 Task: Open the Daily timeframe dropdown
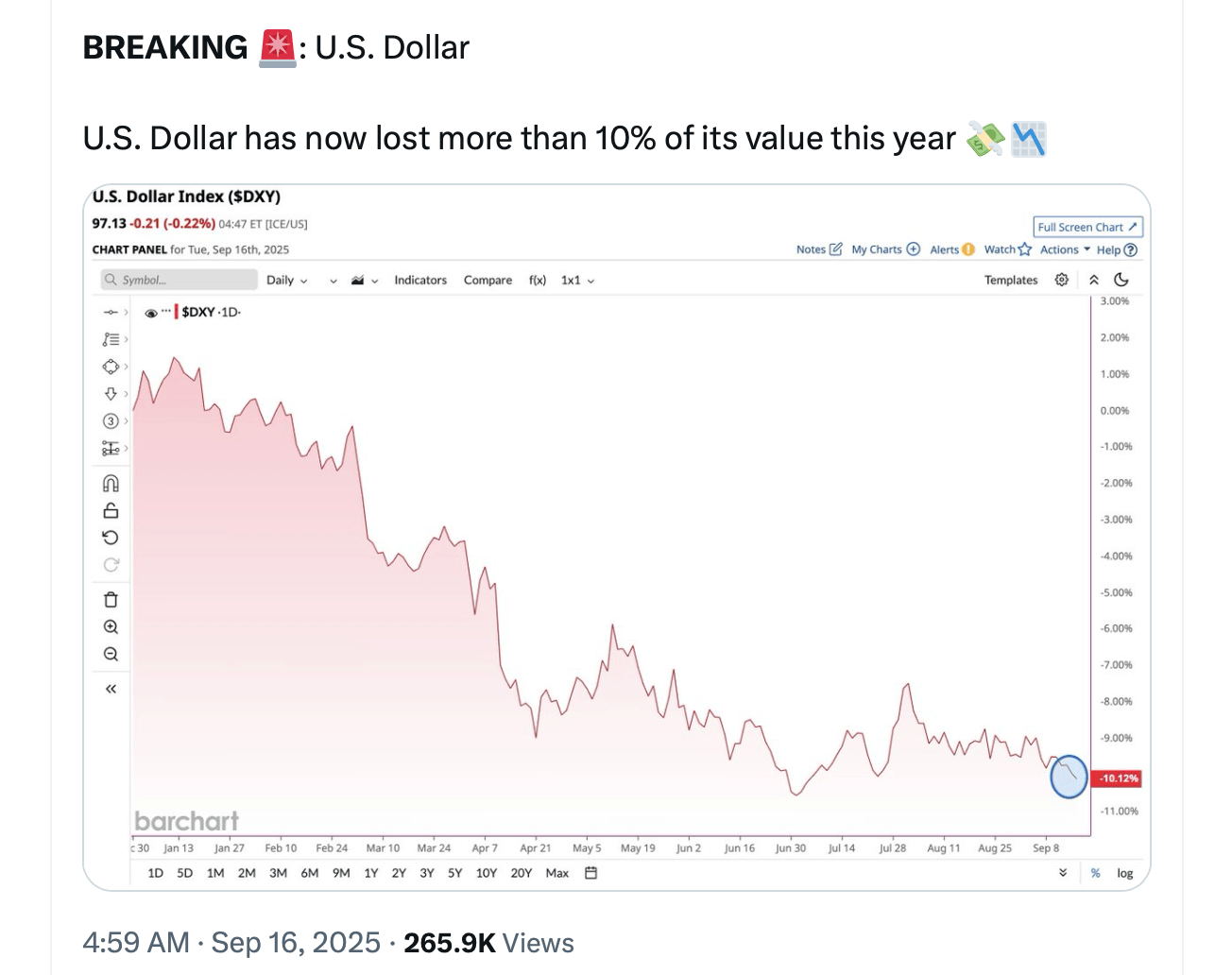point(285,280)
